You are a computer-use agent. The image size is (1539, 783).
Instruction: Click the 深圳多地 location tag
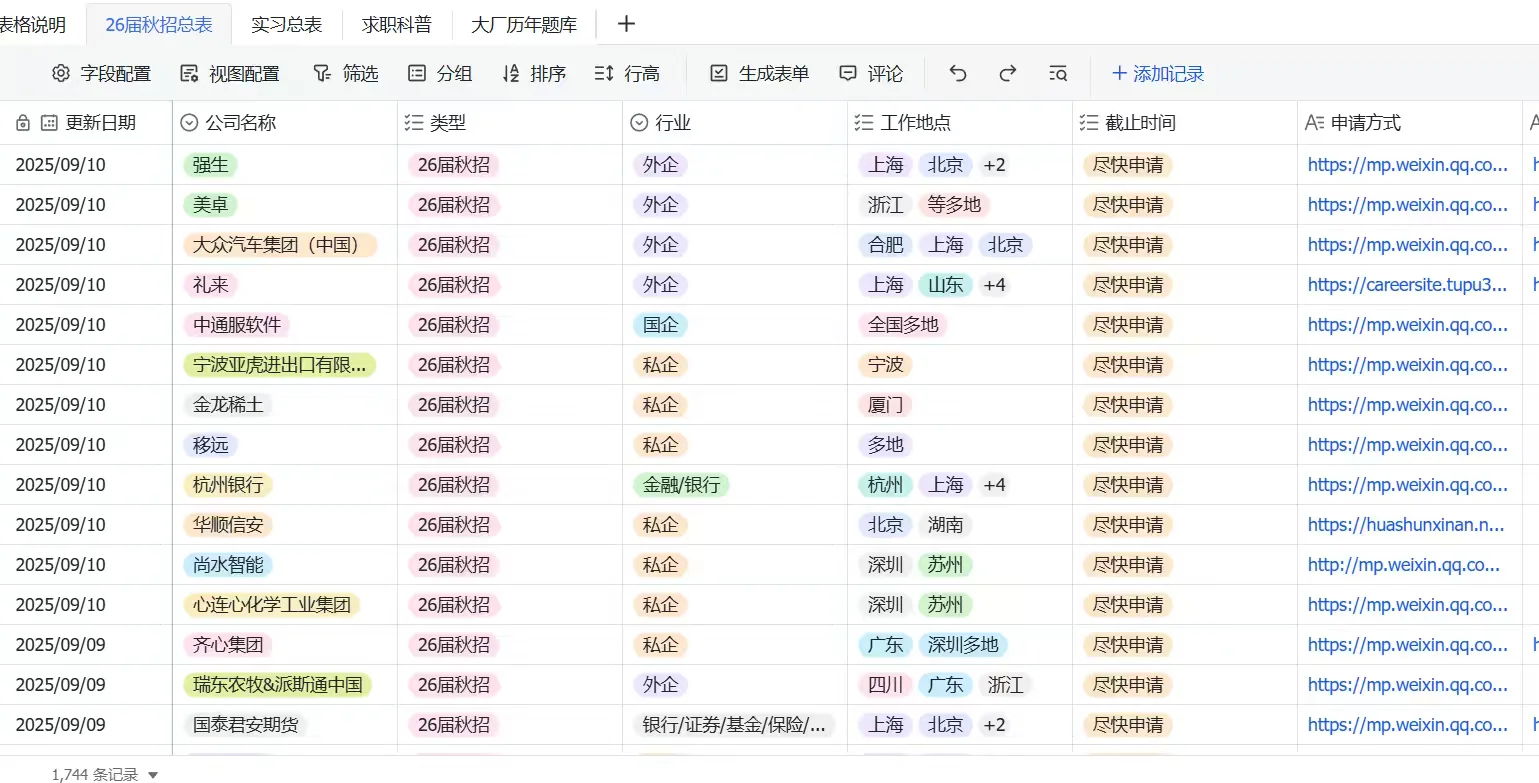[963, 645]
